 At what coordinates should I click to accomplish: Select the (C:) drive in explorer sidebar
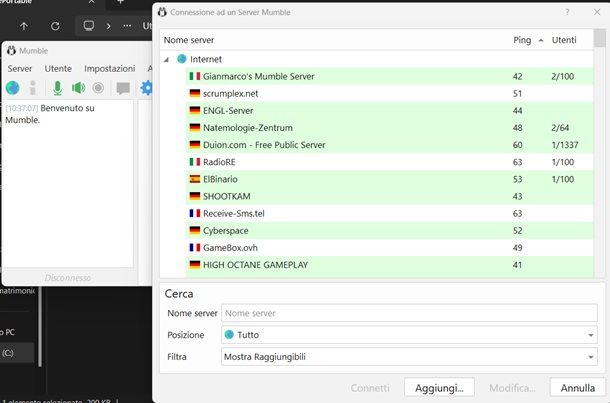click(17, 353)
